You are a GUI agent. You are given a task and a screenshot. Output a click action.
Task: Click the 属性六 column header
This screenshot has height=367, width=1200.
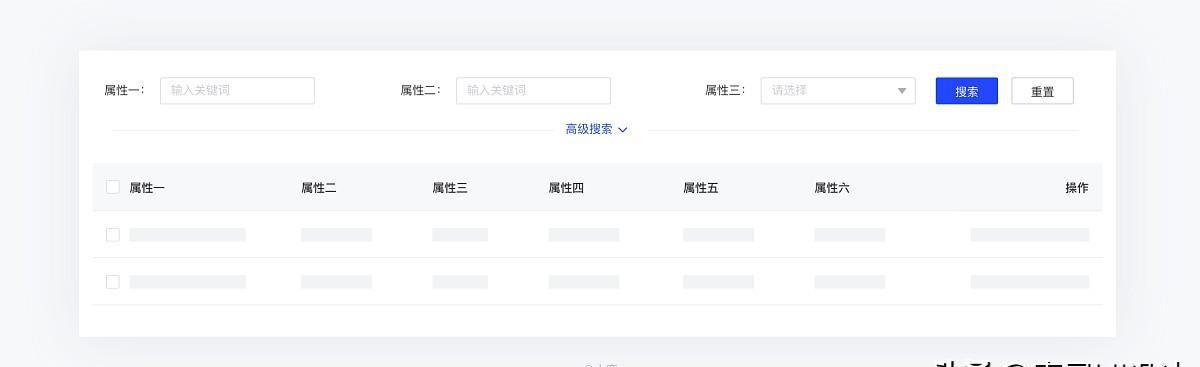[832, 188]
